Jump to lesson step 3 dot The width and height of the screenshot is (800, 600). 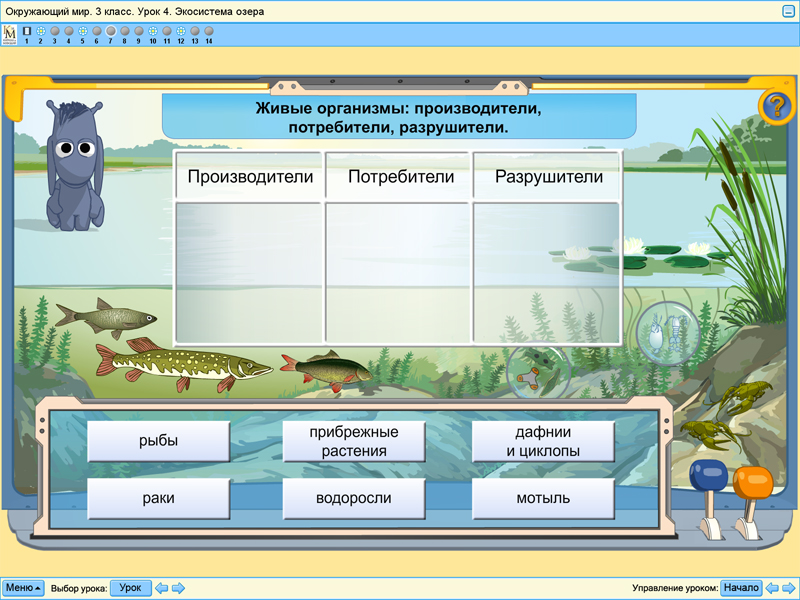tap(55, 31)
